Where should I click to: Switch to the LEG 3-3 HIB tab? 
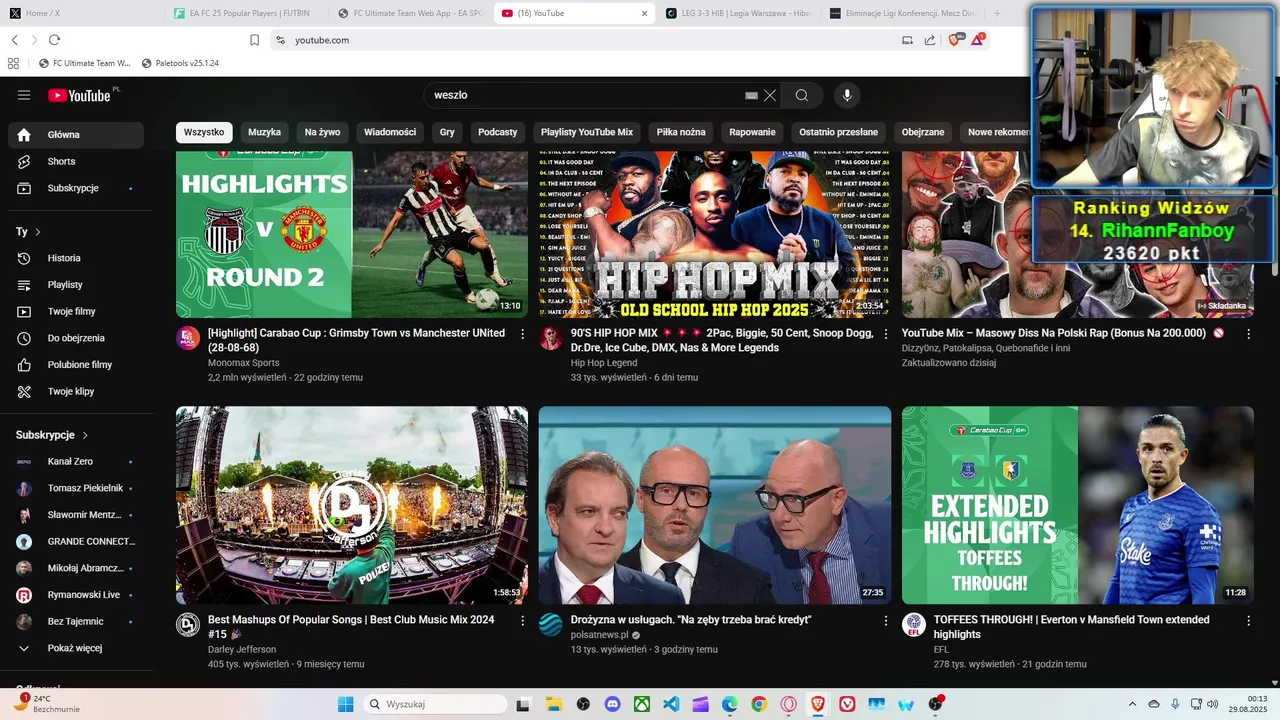tap(739, 14)
